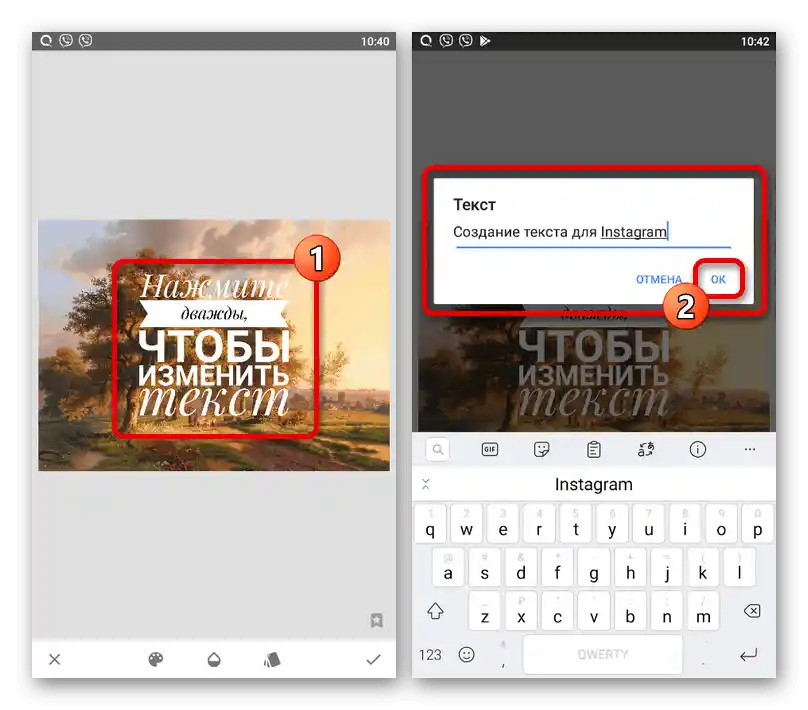The image size is (808, 710).
Task: Tap the 10:40 clock in left status bar
Action: pyautogui.click(x=375, y=41)
